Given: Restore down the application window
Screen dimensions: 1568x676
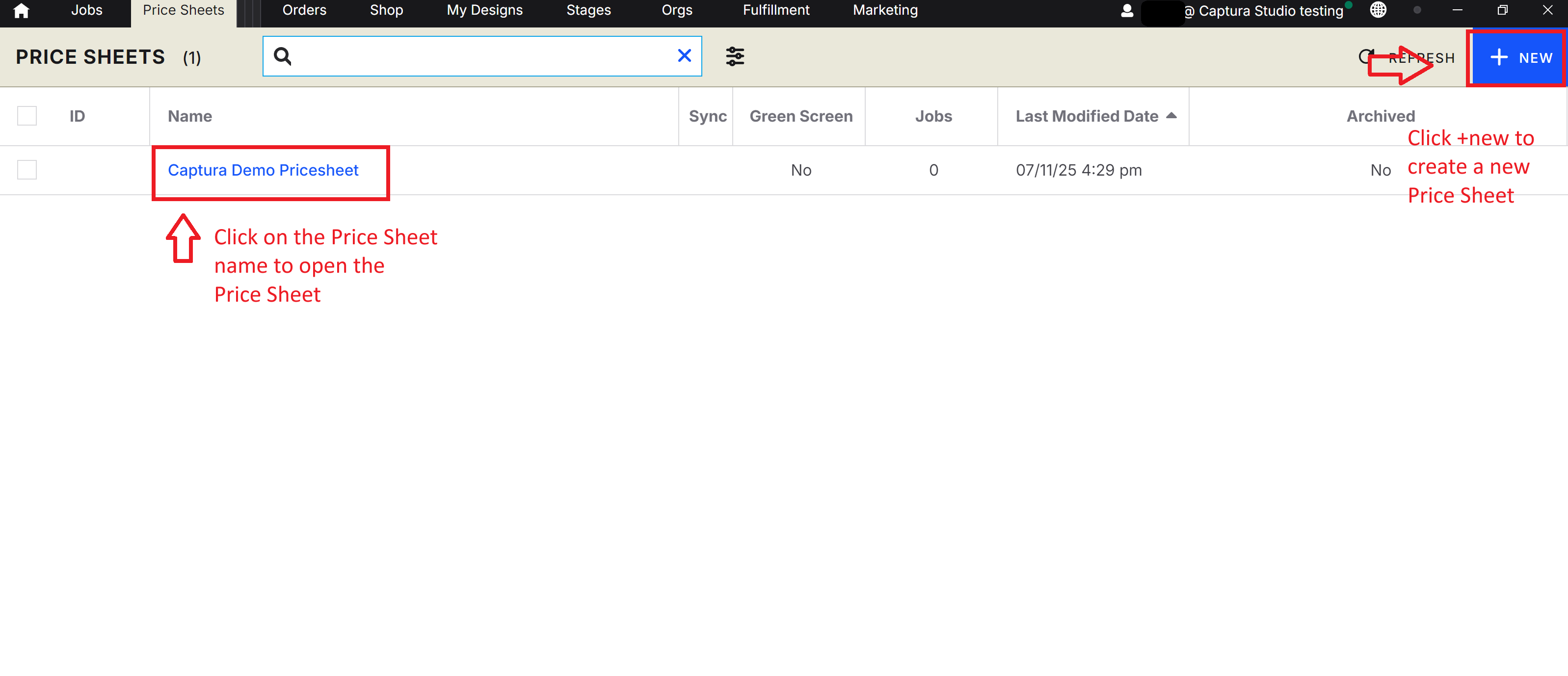Looking at the screenshot, I should (x=1502, y=10).
